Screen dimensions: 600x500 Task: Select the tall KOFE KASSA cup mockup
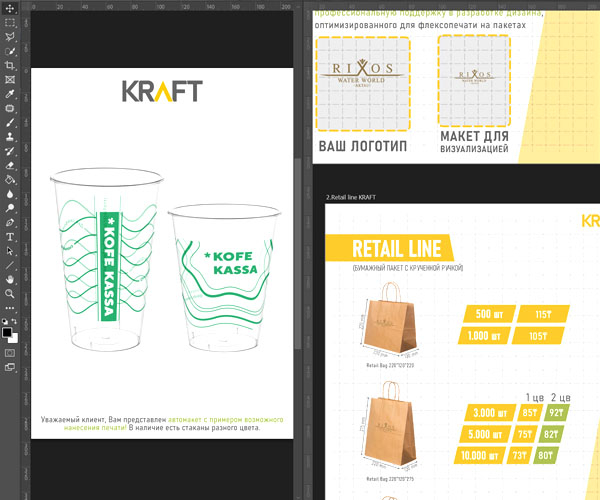click(x=107, y=259)
